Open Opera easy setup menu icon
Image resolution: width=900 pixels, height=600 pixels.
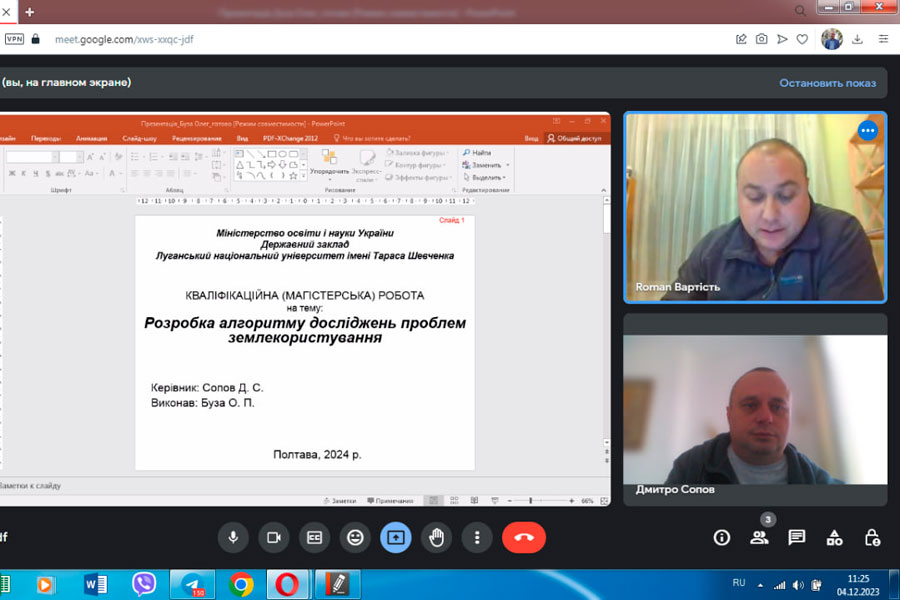click(x=883, y=39)
